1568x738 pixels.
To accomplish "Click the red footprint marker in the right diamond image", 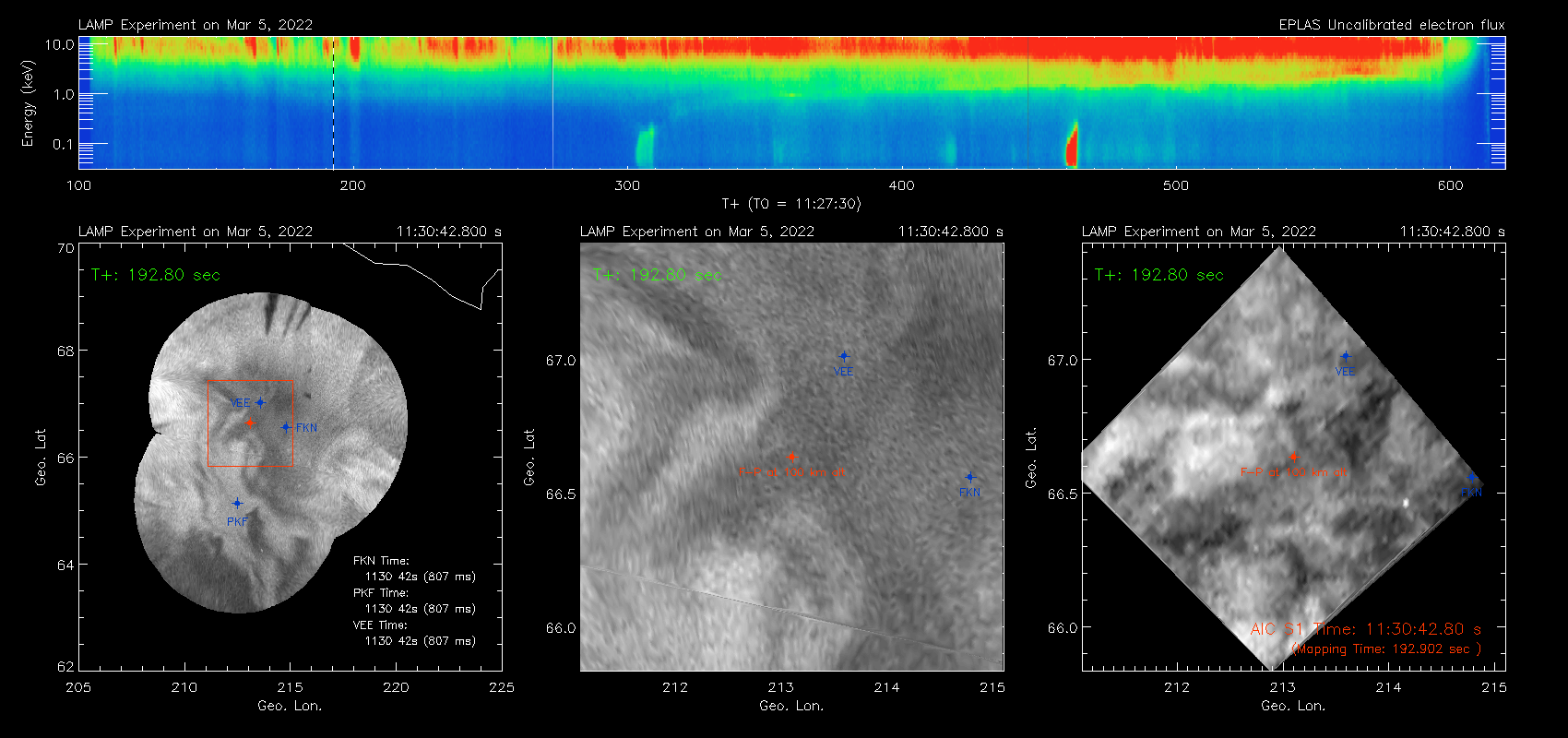I will pyautogui.click(x=1293, y=457).
